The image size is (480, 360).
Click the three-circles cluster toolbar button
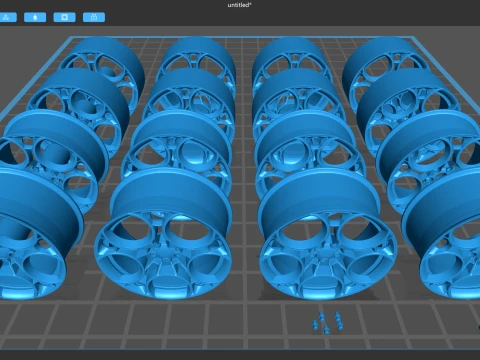pos(7,17)
